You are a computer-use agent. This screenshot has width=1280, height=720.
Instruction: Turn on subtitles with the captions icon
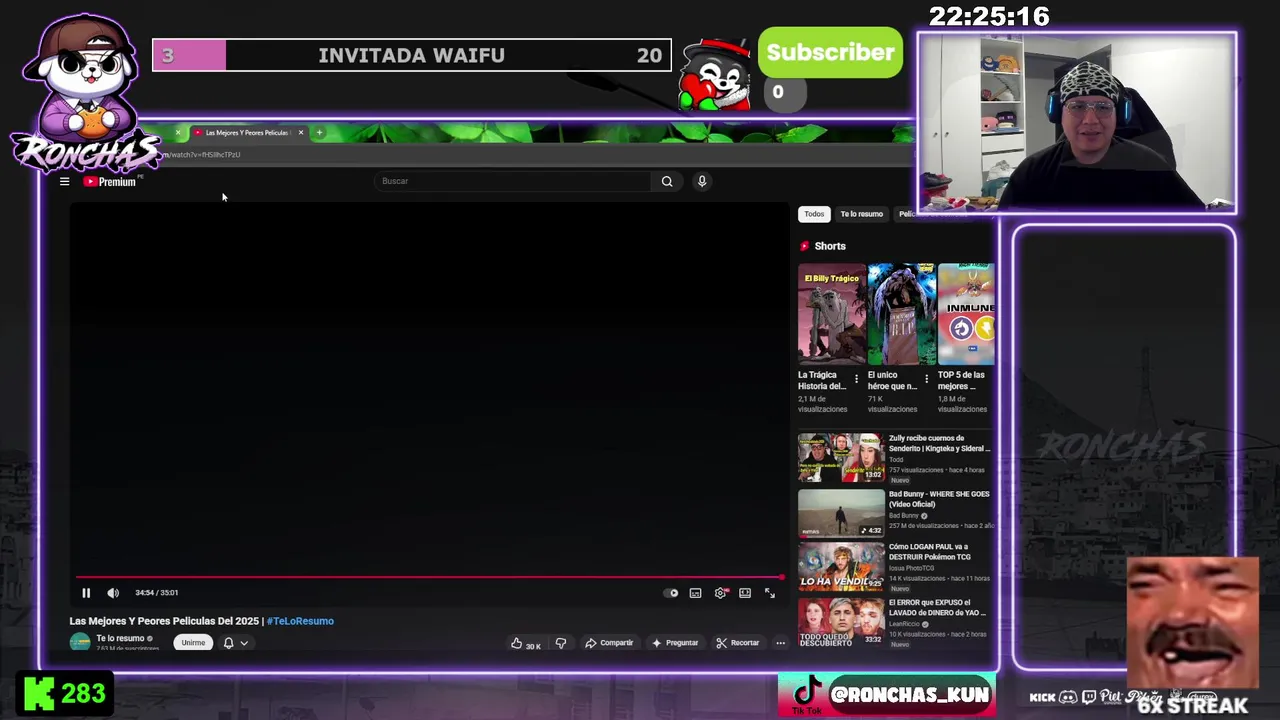pyautogui.click(x=695, y=593)
